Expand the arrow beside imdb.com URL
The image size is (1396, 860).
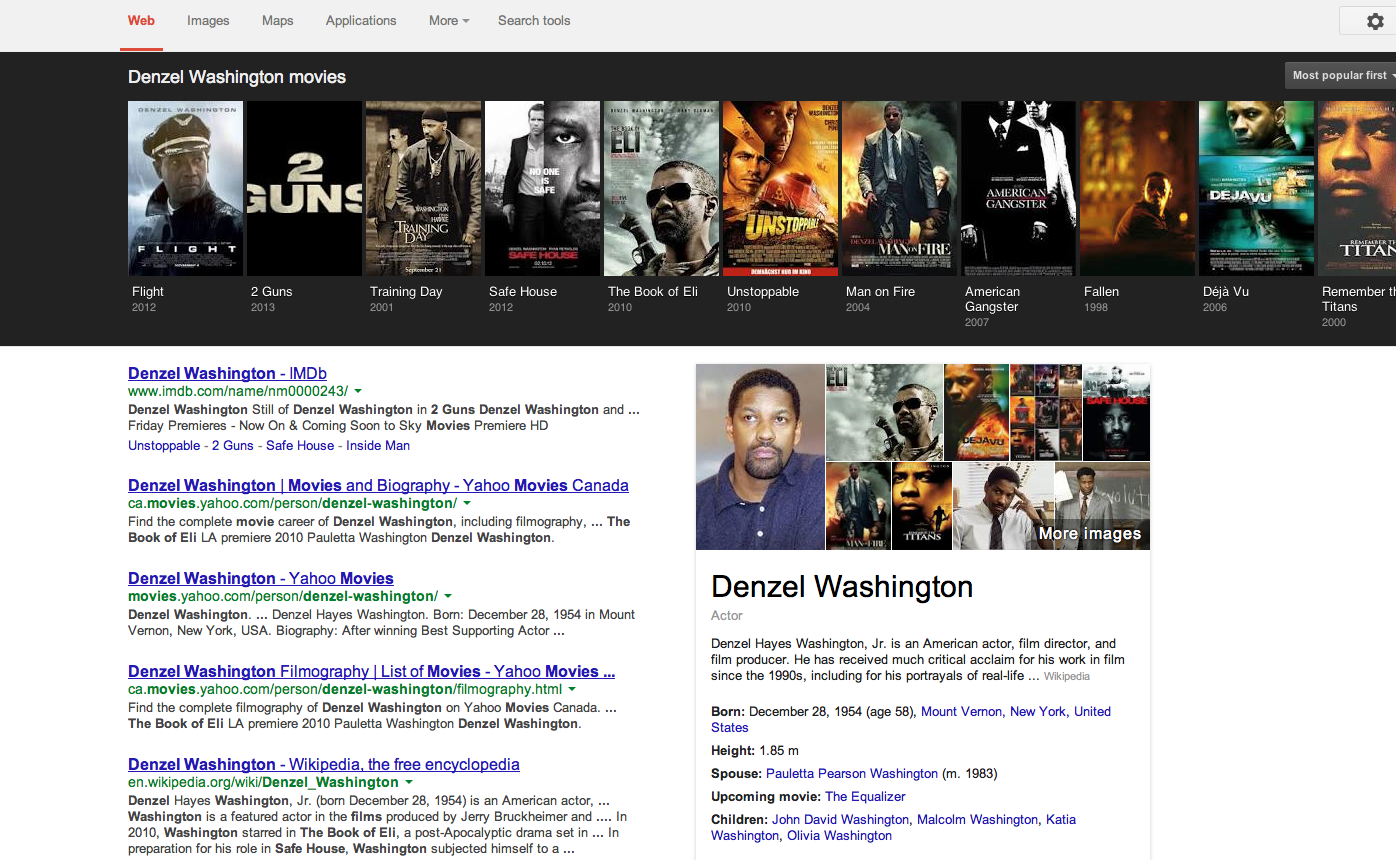pyautogui.click(x=358, y=391)
